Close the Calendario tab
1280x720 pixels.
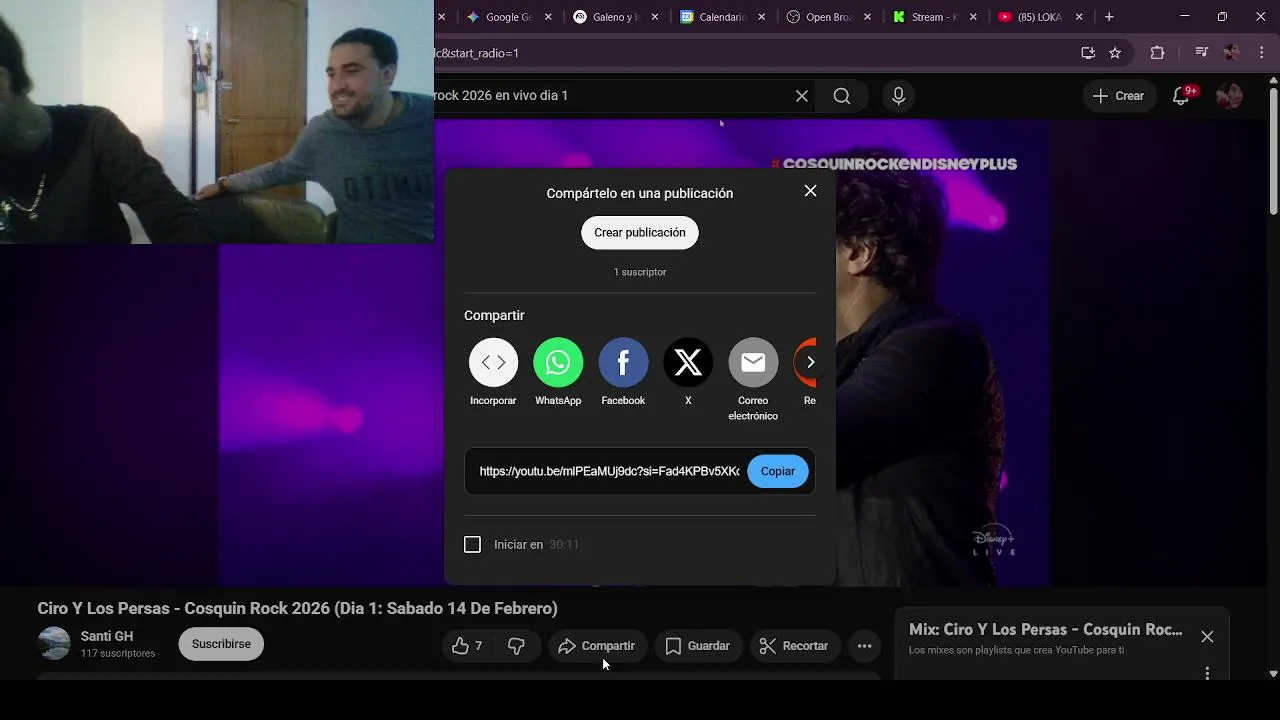click(x=762, y=17)
